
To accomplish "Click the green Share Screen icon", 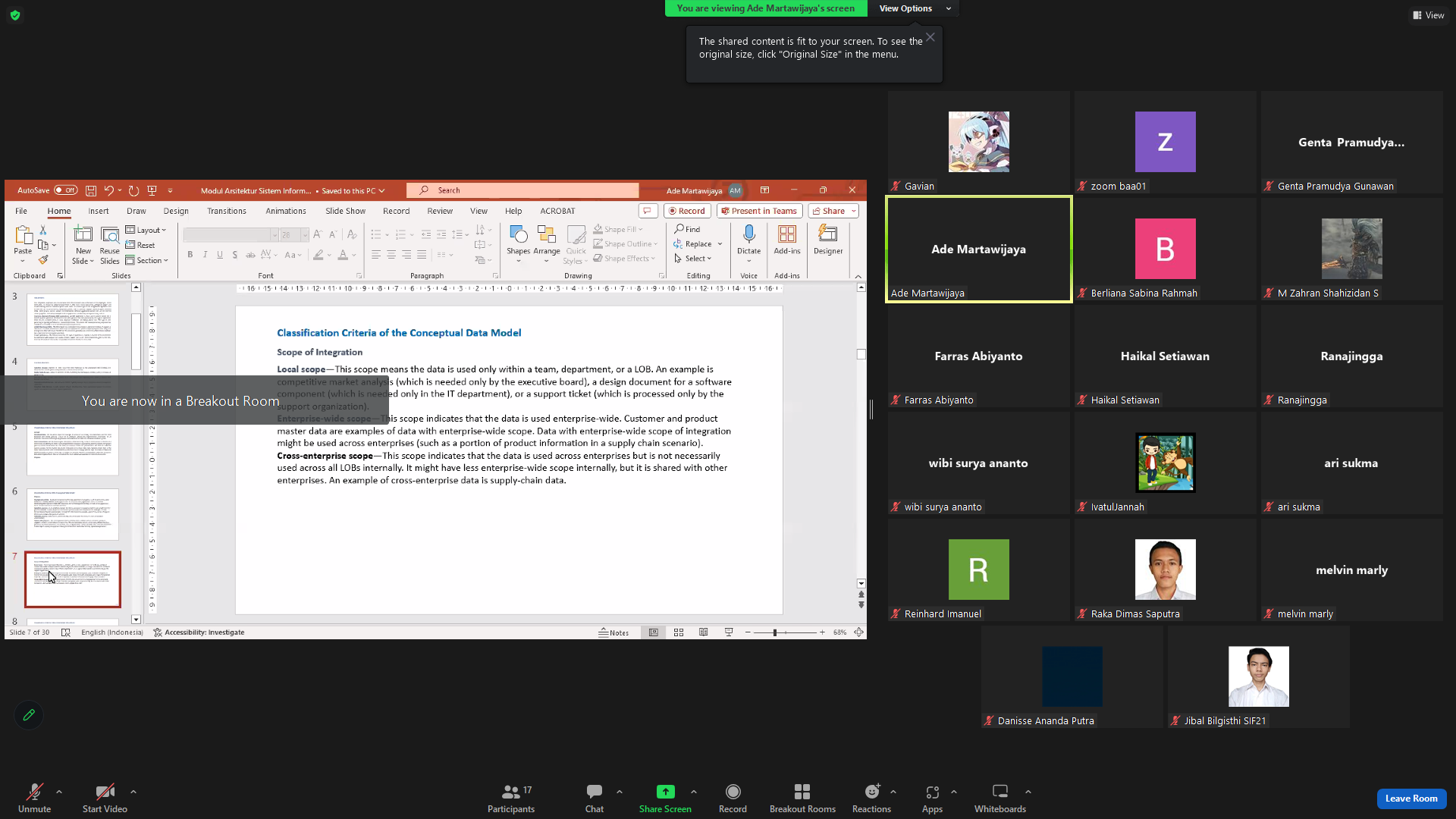I will pyautogui.click(x=665, y=792).
